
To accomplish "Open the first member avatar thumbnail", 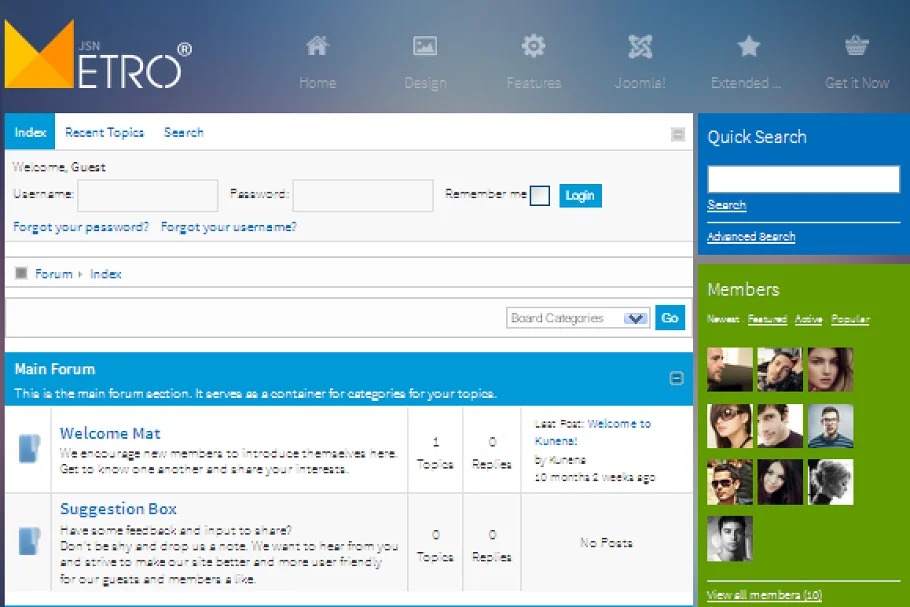I will (729, 370).
